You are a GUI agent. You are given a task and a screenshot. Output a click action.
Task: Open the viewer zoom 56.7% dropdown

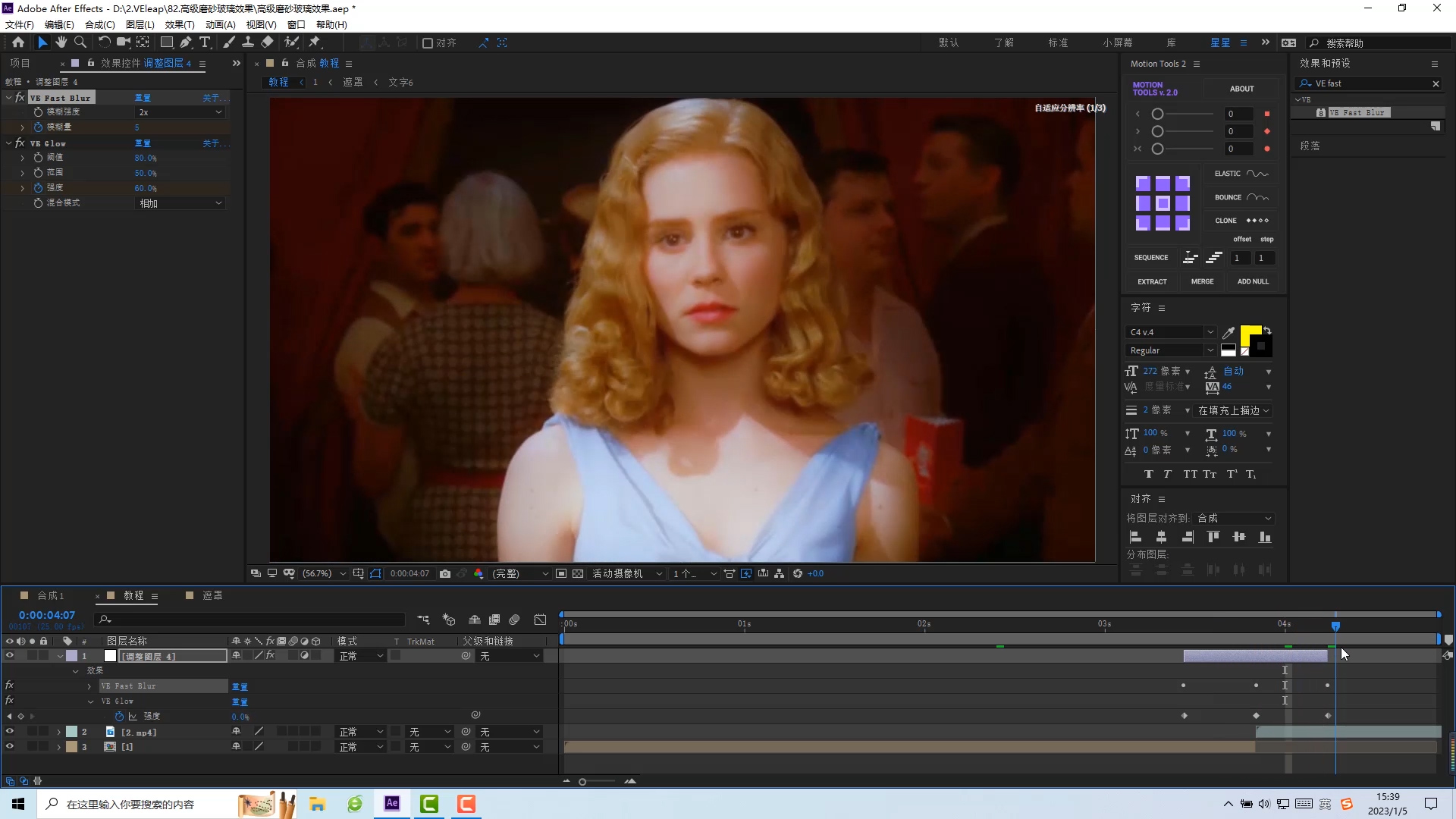pyautogui.click(x=324, y=574)
